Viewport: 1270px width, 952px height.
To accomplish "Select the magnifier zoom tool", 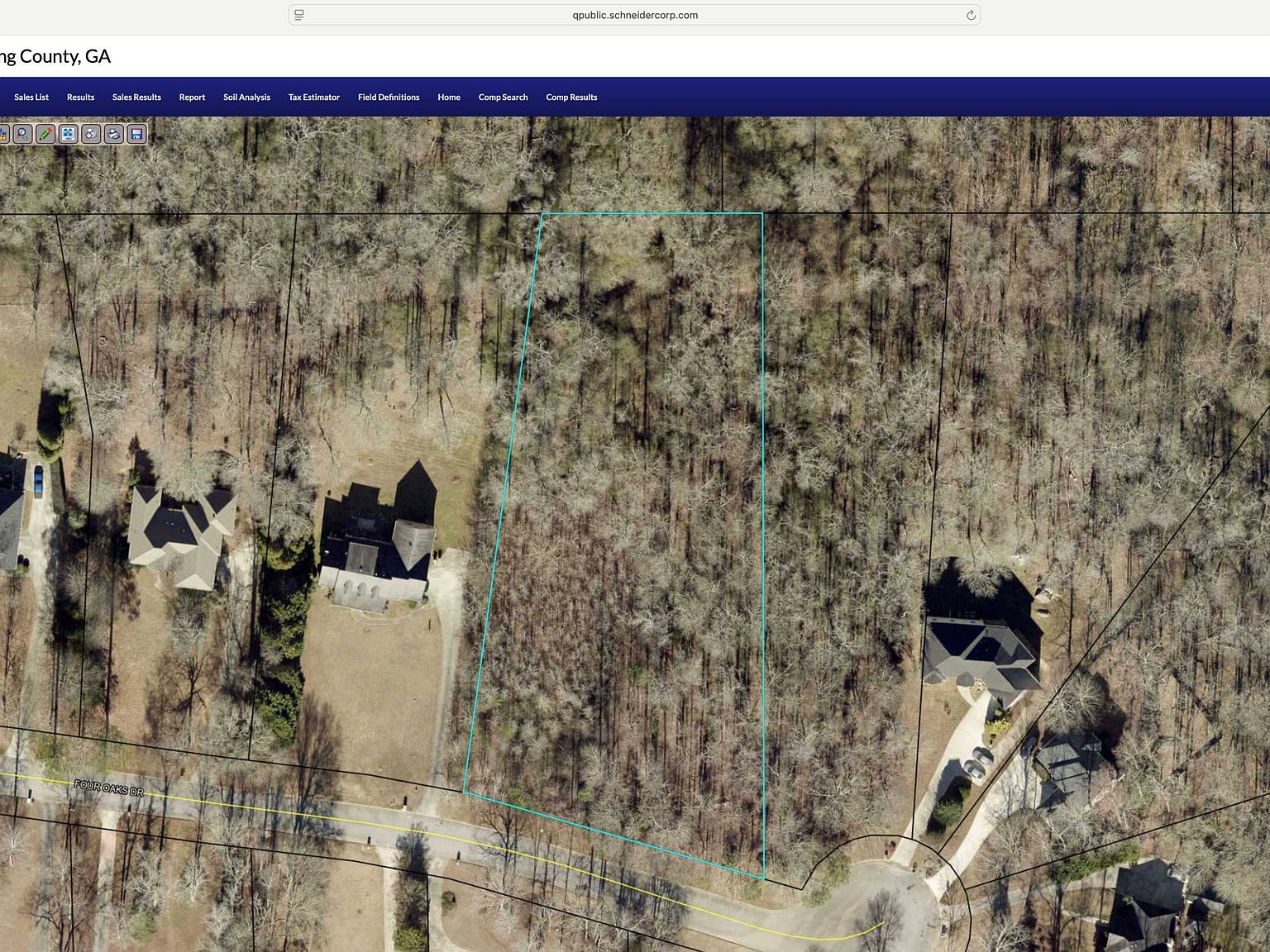I will (x=22, y=134).
